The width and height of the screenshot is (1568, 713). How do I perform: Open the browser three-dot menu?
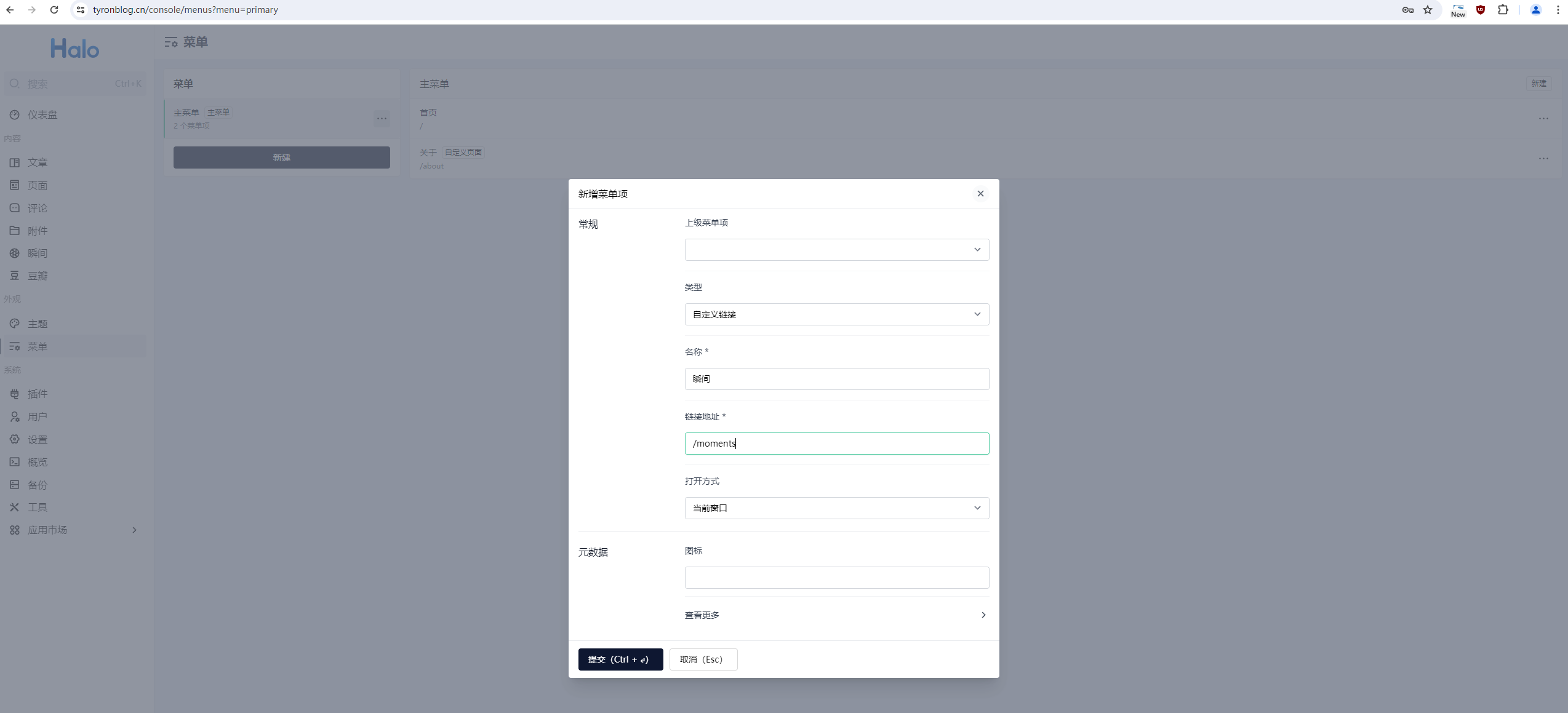pyautogui.click(x=1558, y=10)
